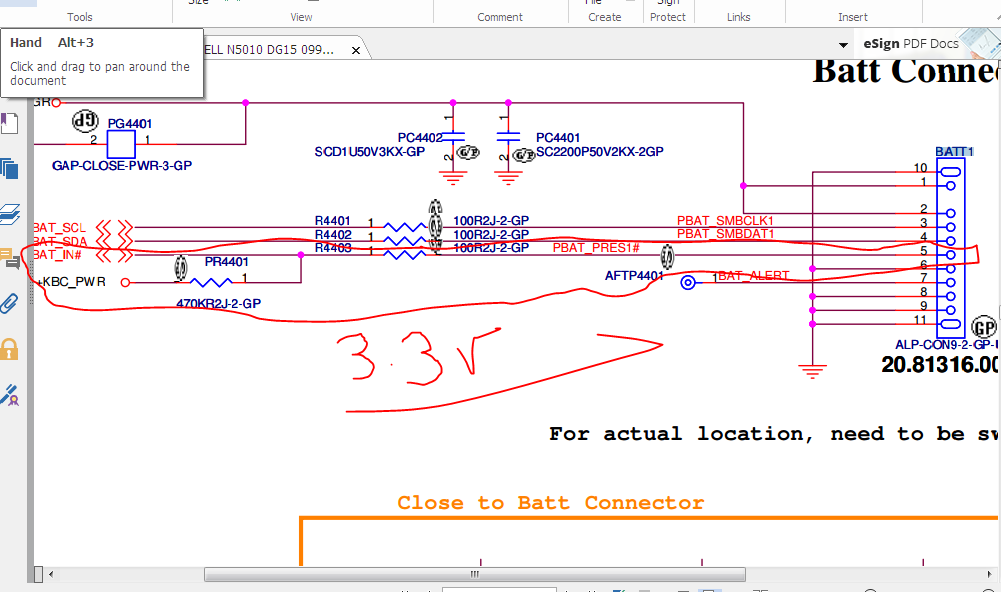Click the Insert ribbon group label
Viewport: 1001px width, 592px height.
point(853,17)
